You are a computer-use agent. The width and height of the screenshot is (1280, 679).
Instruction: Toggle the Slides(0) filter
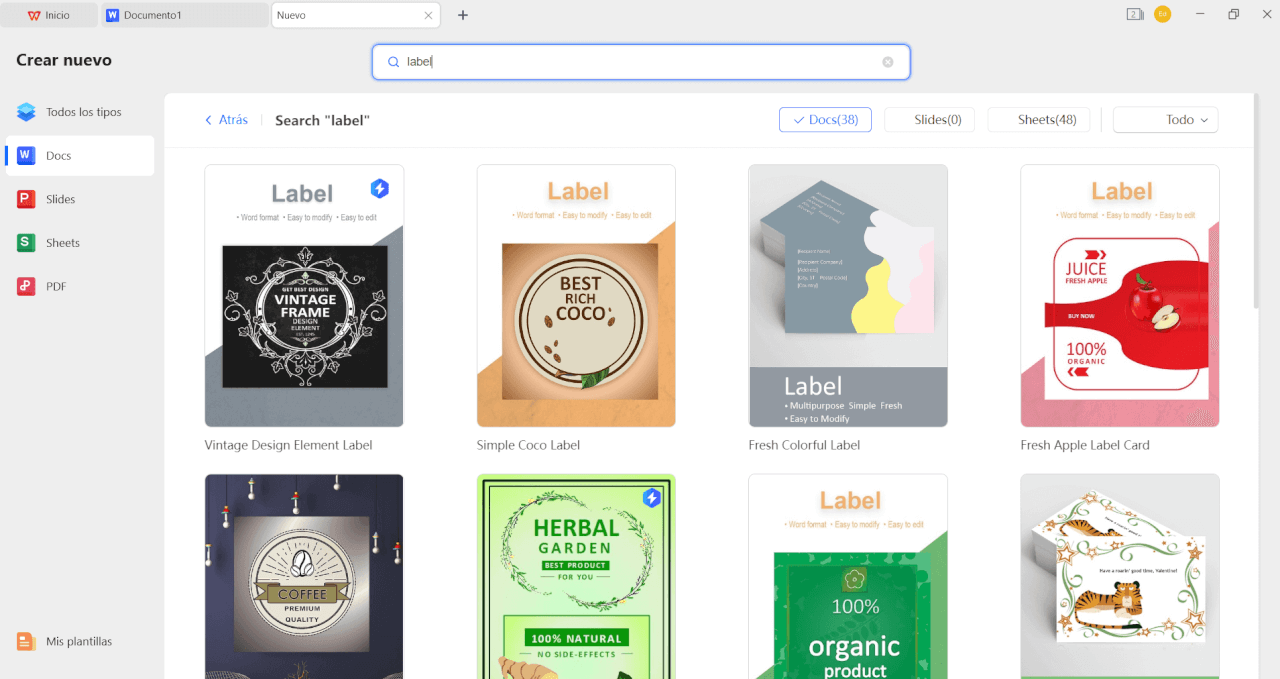pyautogui.click(x=929, y=120)
